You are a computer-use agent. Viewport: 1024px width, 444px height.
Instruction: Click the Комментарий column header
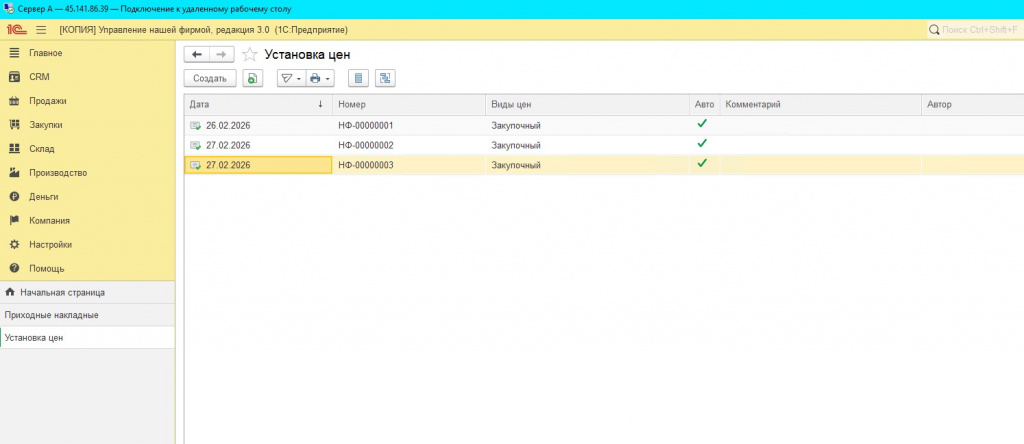(x=821, y=104)
